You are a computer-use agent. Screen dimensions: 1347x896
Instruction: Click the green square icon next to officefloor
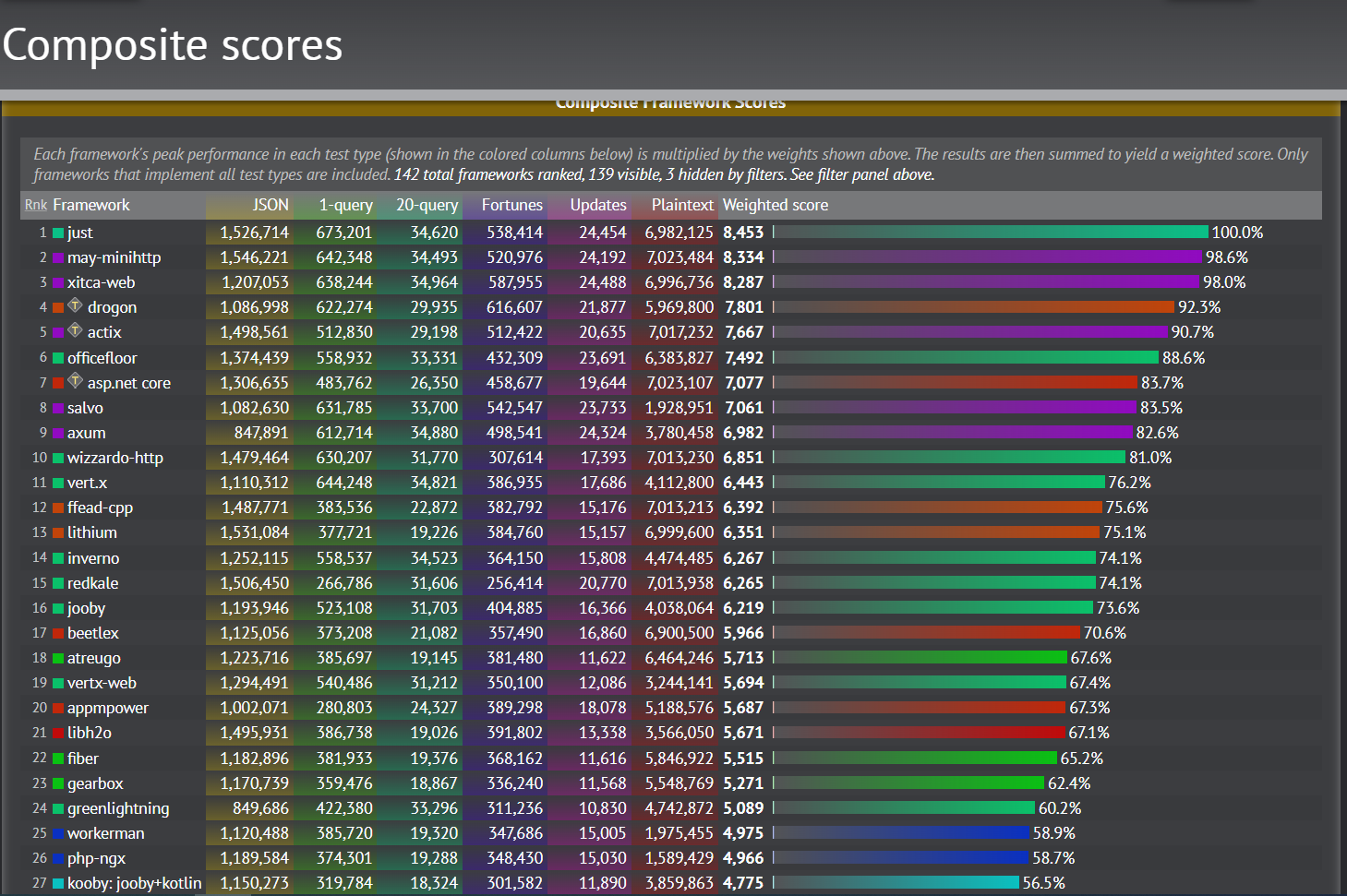[x=57, y=357]
